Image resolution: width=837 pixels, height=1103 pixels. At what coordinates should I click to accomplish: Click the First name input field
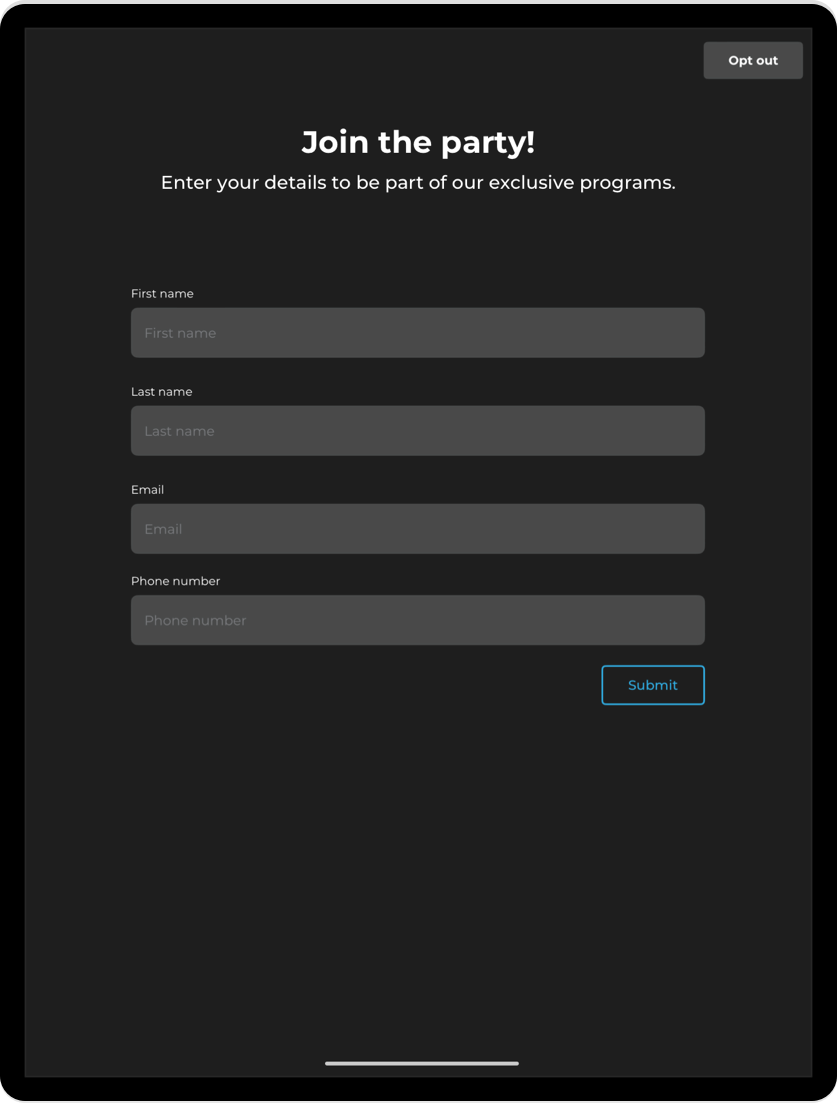coord(417,332)
